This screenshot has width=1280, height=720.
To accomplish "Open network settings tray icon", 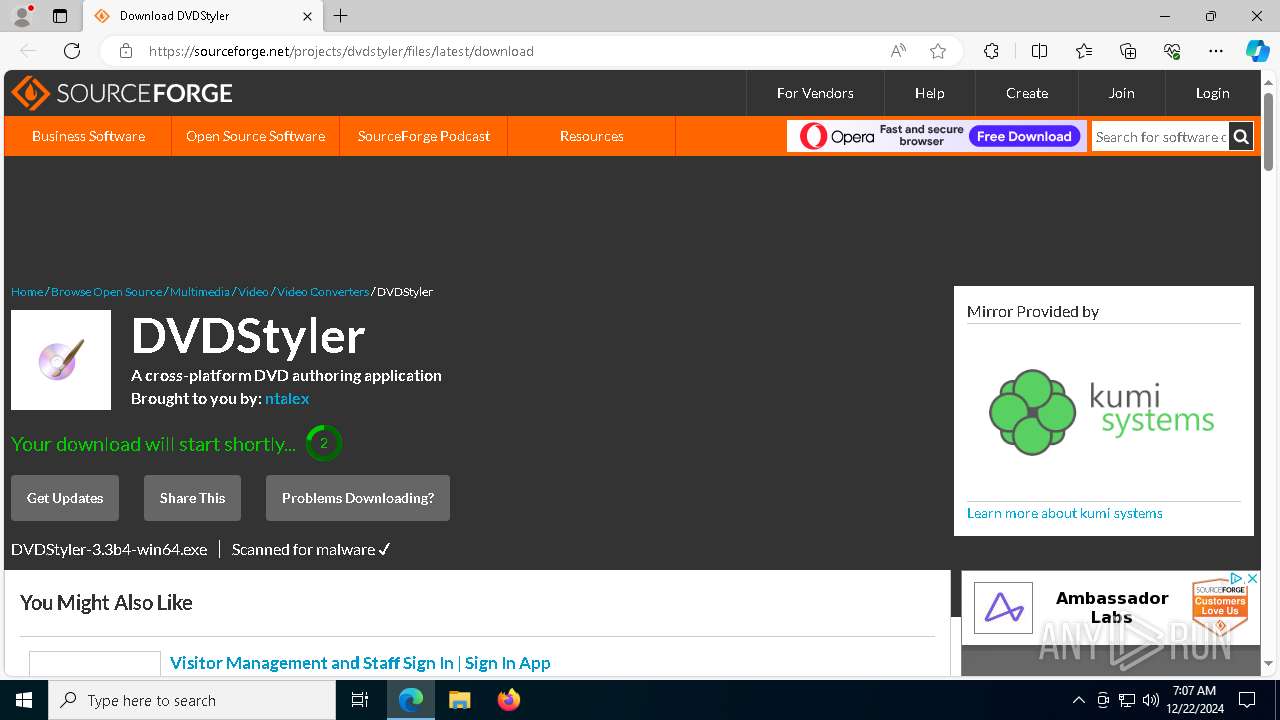I will [1127, 700].
